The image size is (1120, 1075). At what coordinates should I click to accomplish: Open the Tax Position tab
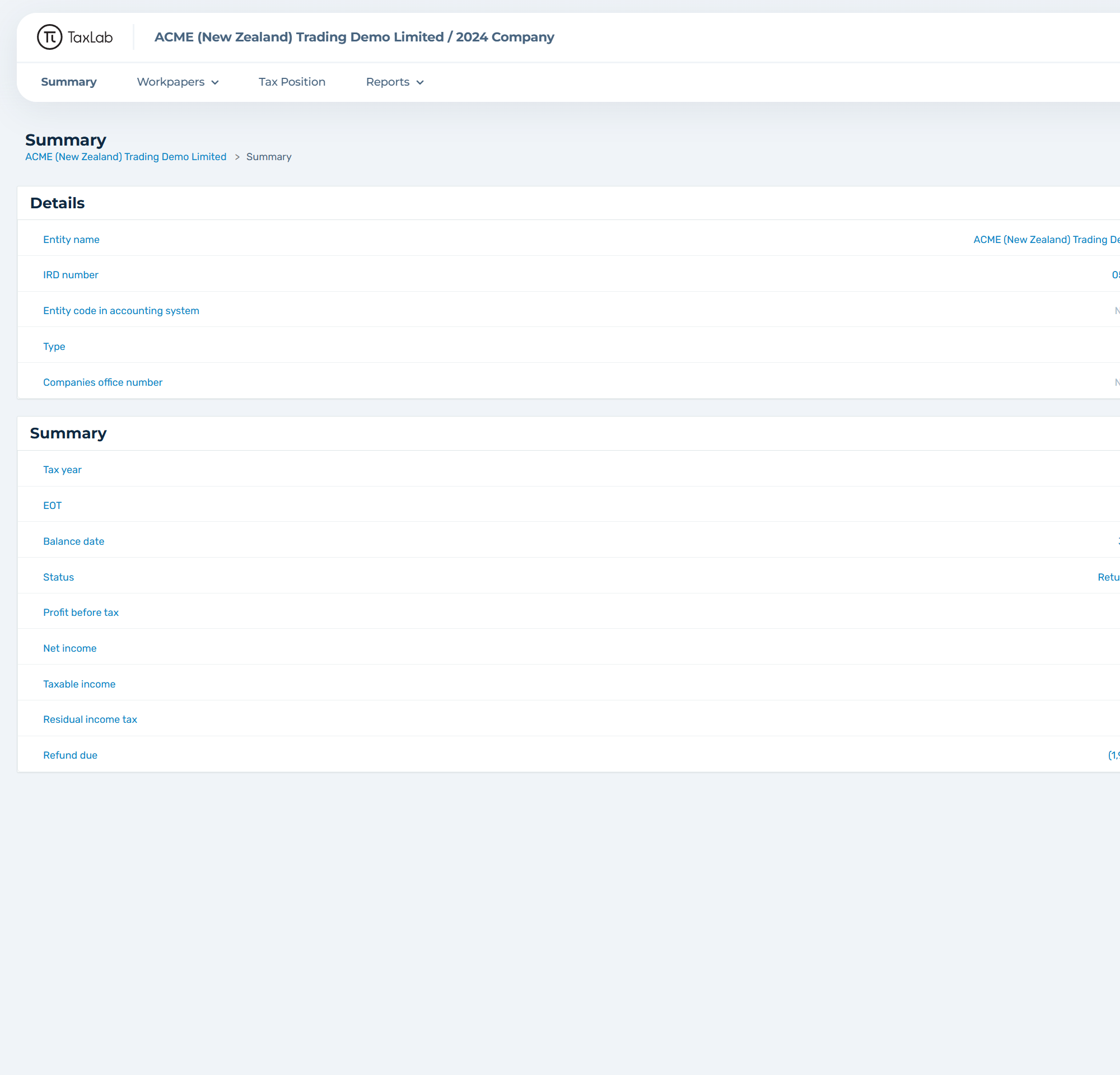coord(291,82)
